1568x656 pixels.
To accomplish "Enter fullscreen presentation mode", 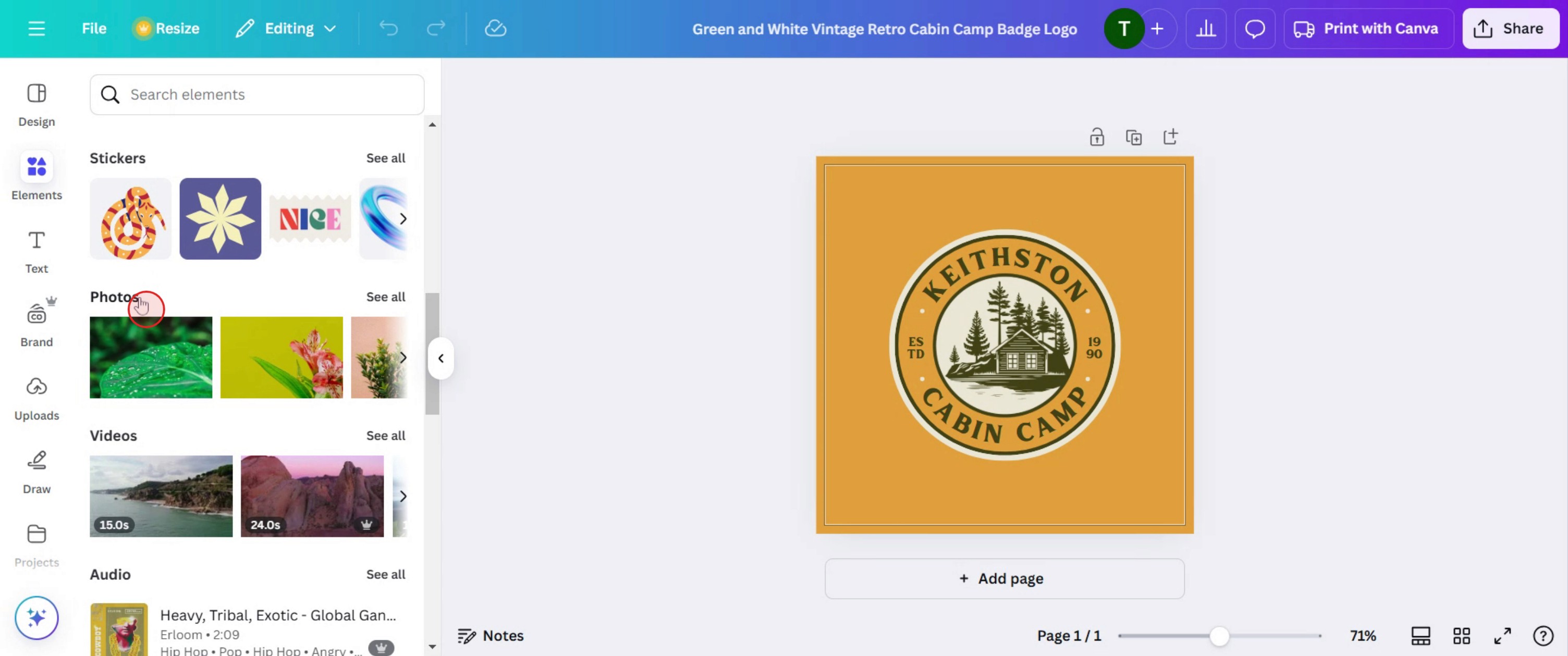I will [1502, 636].
